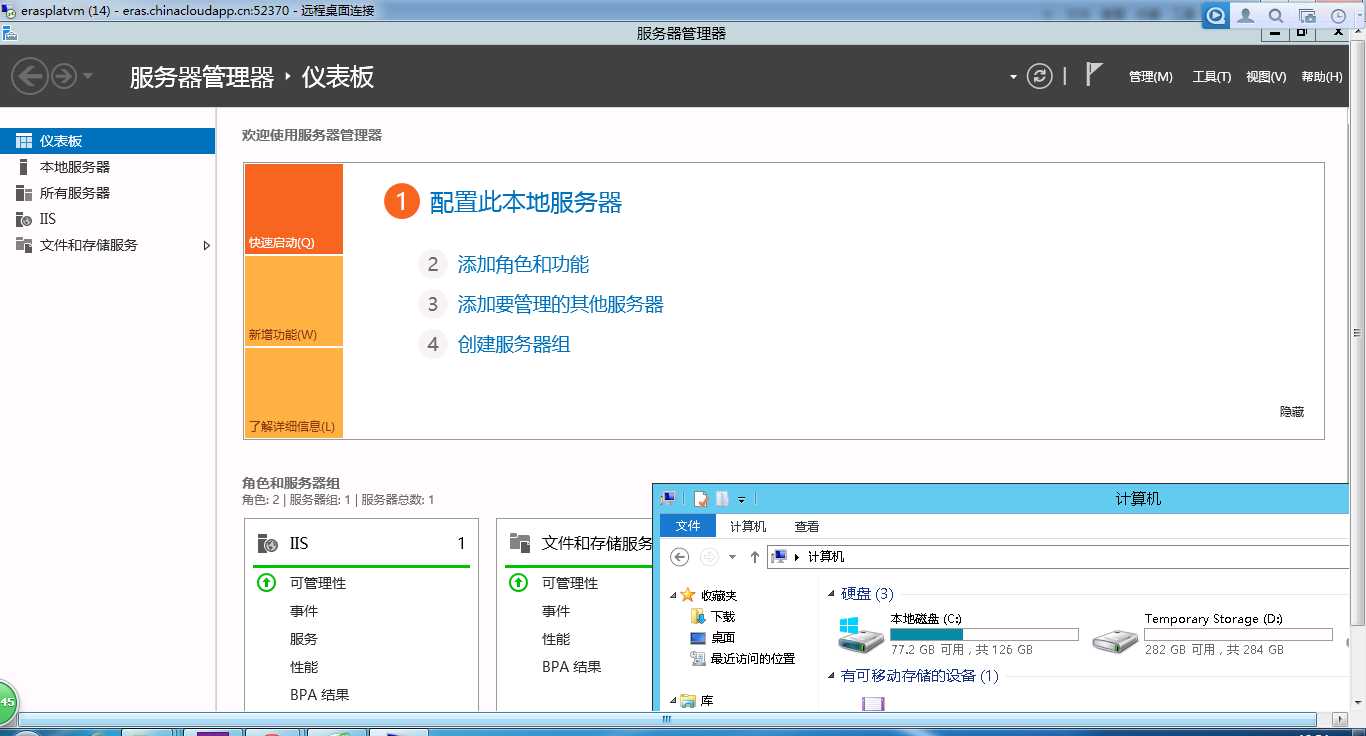Open navigation history dropdown beside forward arrow

tap(88, 76)
